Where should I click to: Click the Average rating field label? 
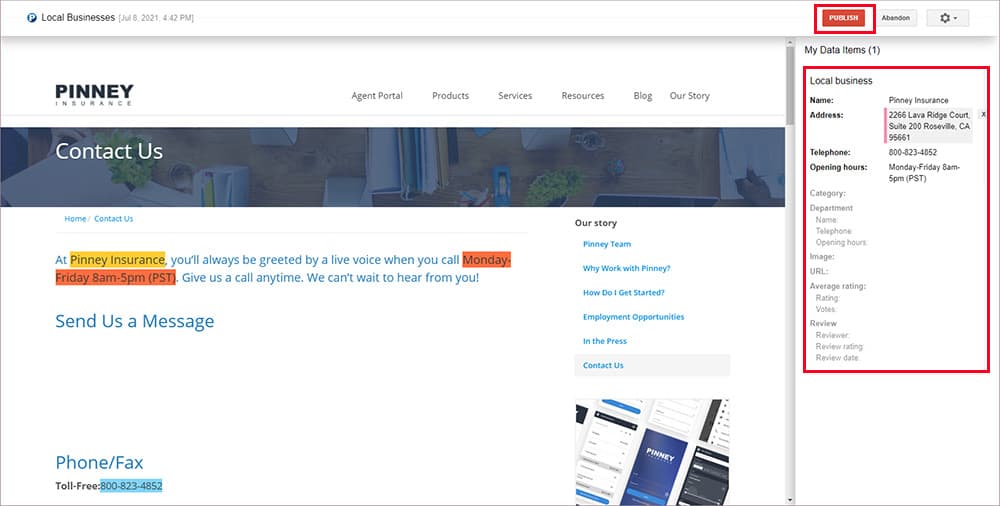point(837,286)
